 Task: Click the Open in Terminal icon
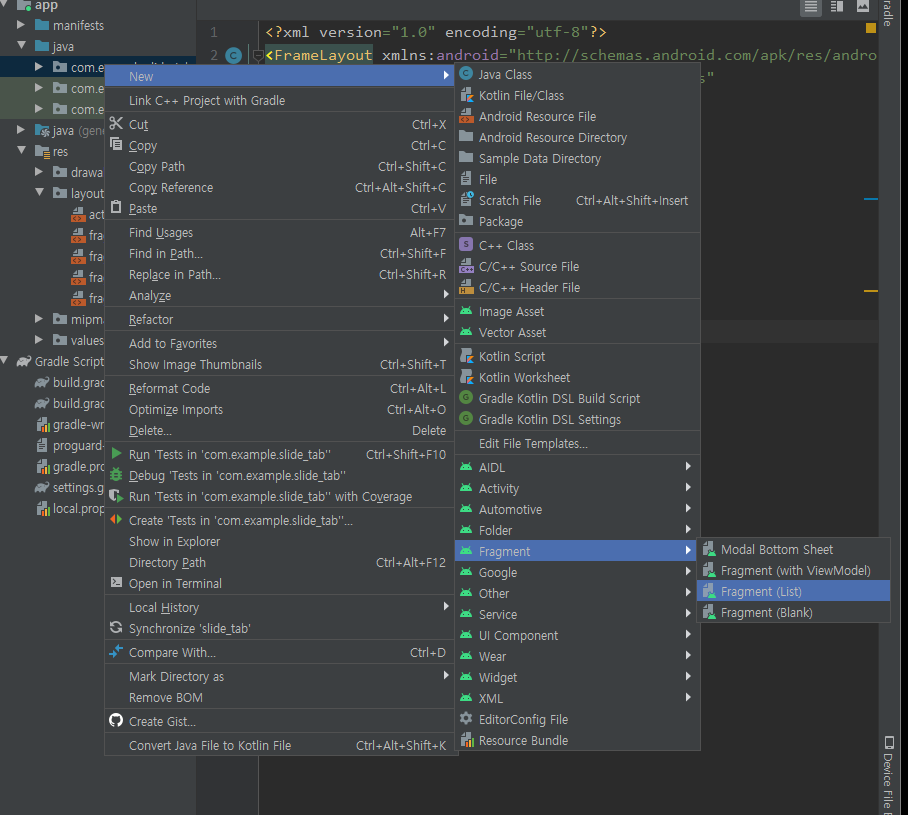[x=116, y=583]
